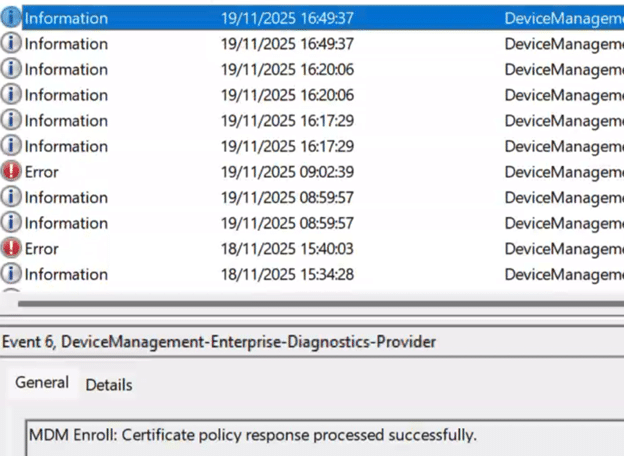Image resolution: width=624 pixels, height=456 pixels.
Task: Select the 18/11/2025 15:40:03 timestamp cell
Action: click(288, 249)
